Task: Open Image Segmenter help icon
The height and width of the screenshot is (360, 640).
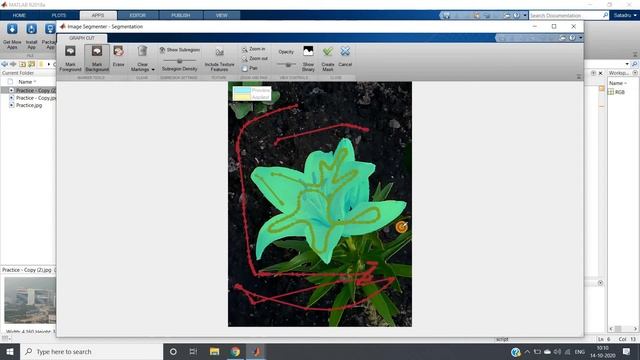Action: coord(572,38)
